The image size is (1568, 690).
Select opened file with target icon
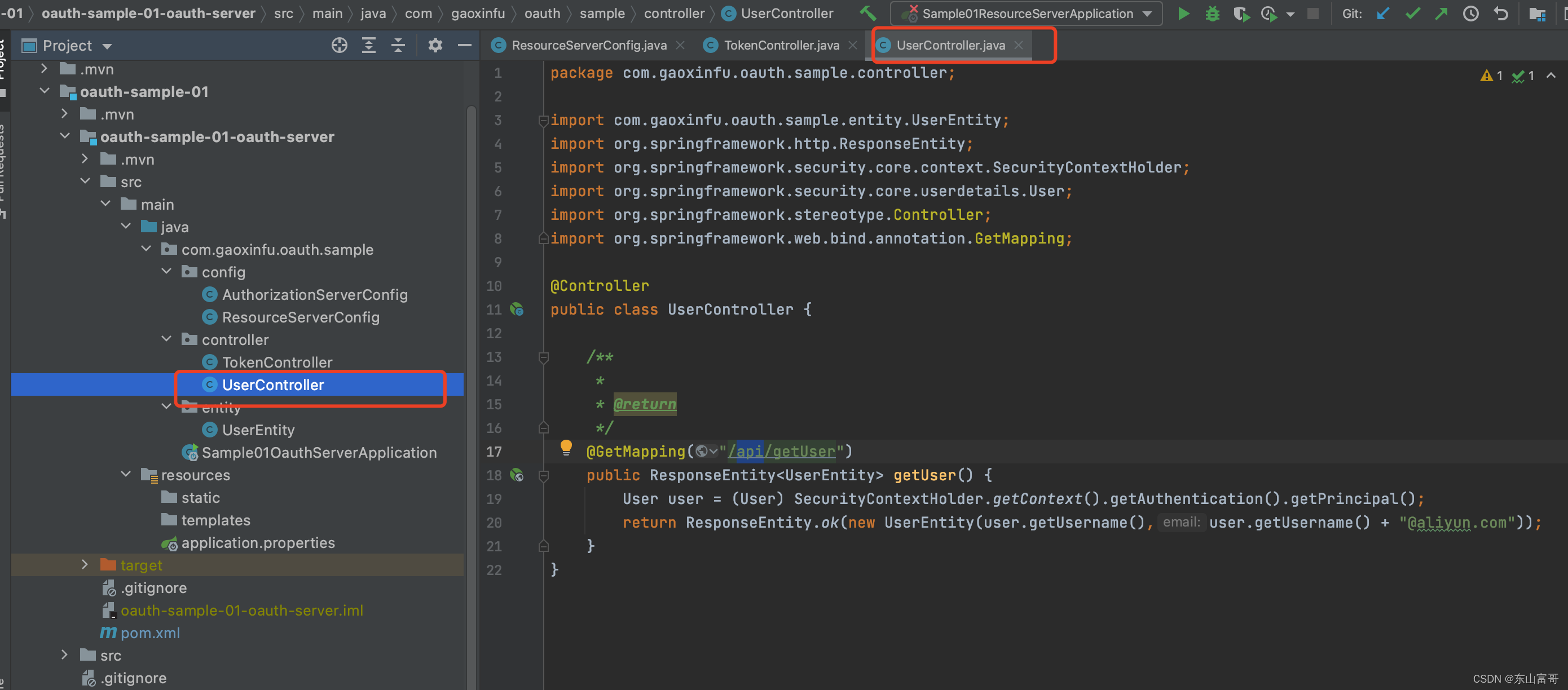pos(340,45)
